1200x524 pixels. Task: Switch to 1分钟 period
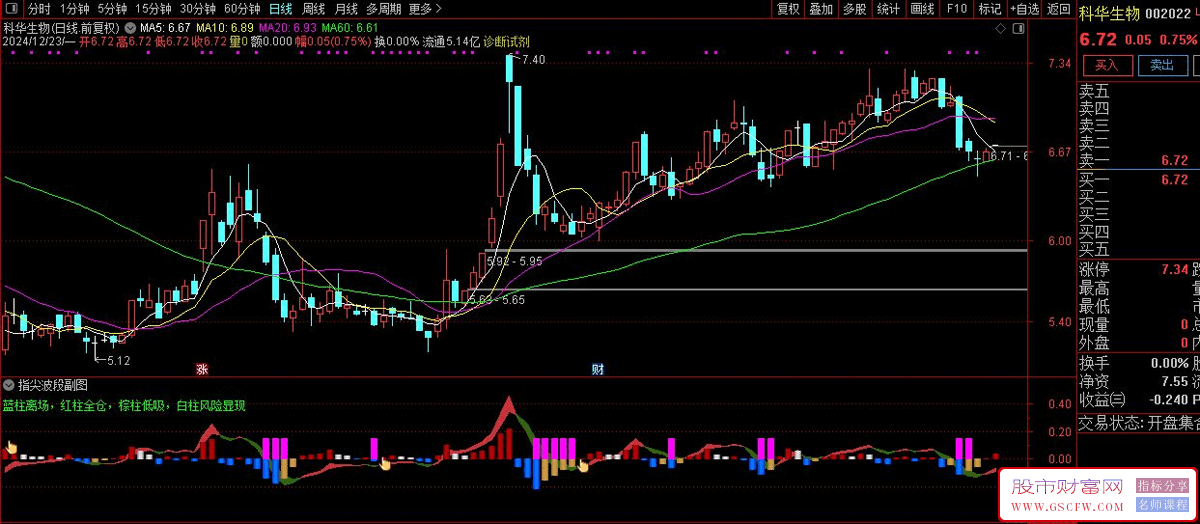(75, 9)
